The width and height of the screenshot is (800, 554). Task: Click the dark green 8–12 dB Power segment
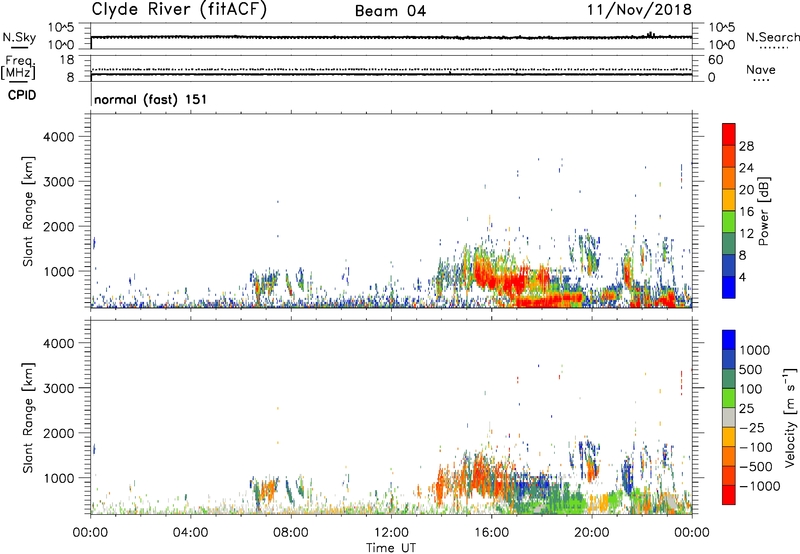[x=729, y=243]
